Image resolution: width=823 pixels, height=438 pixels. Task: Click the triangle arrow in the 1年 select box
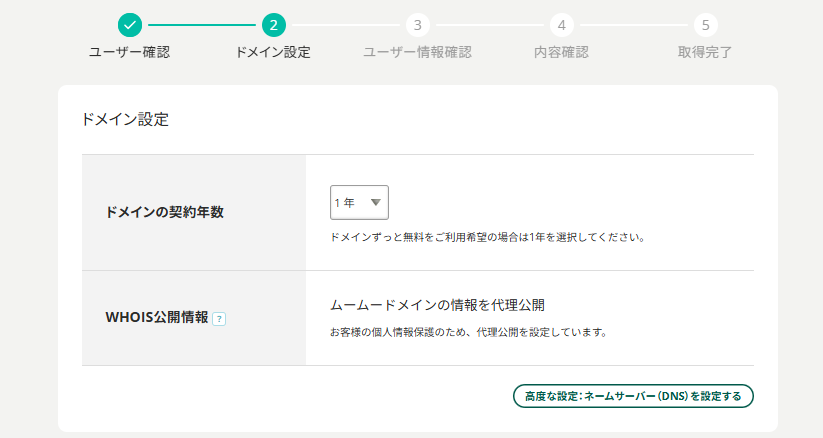tap(375, 202)
